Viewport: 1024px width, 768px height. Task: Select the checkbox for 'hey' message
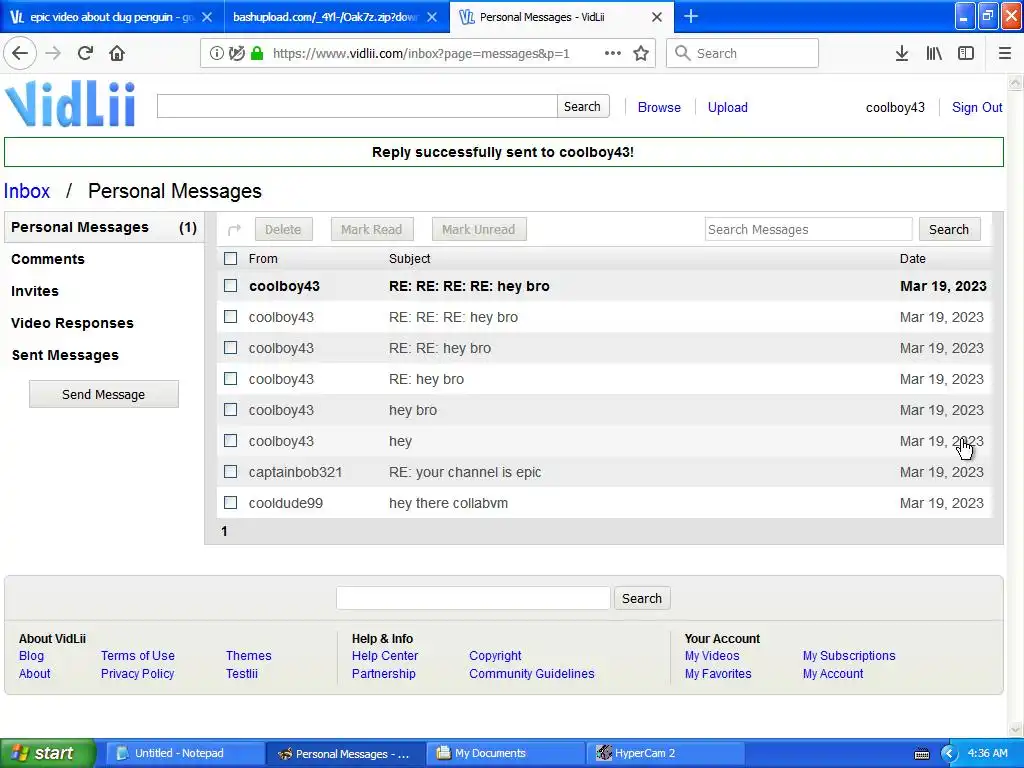pos(231,441)
